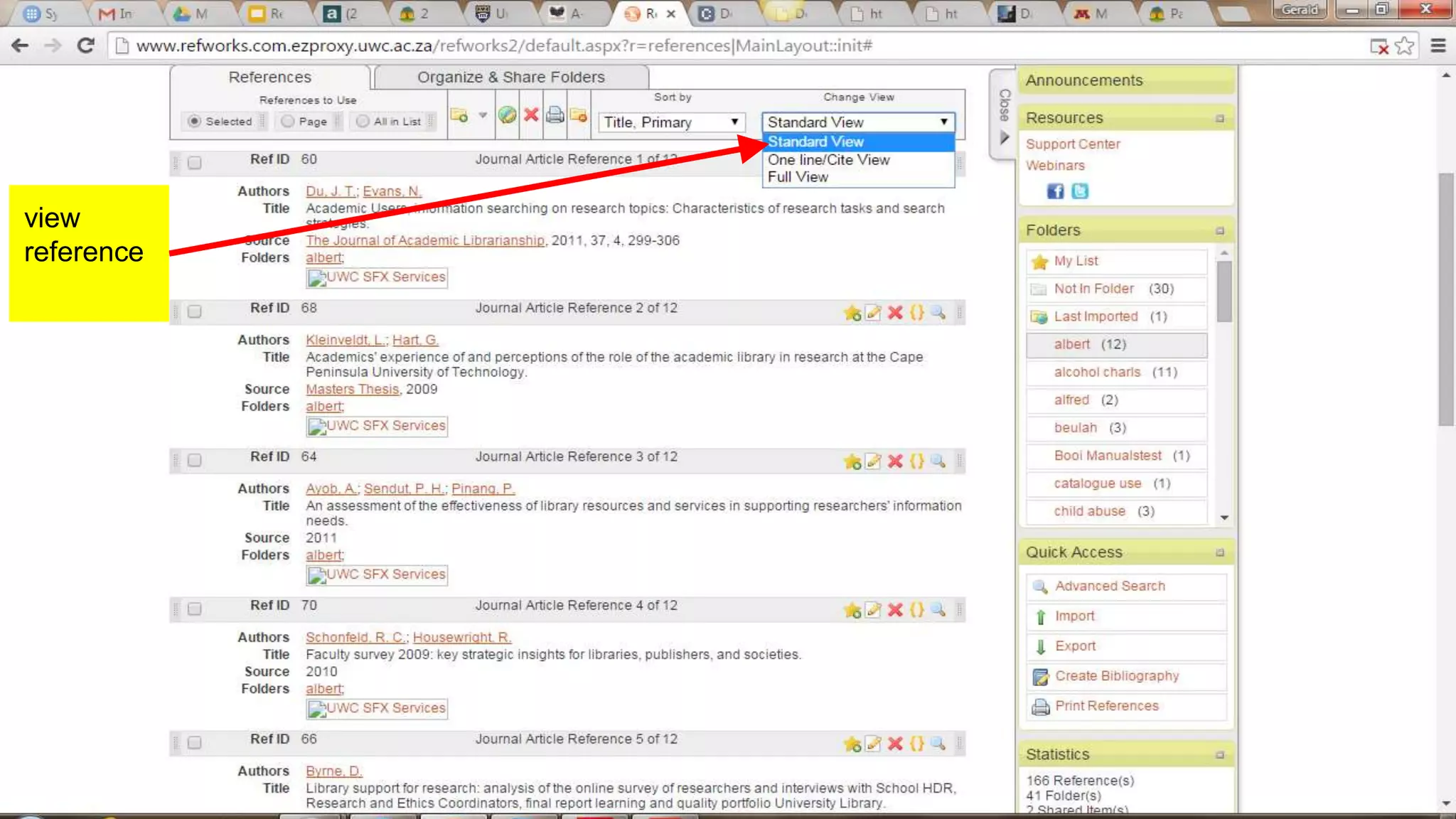The width and height of the screenshot is (1456, 819).
Task: Open the Sort by 'Title, Primary' dropdown
Action: [671, 122]
